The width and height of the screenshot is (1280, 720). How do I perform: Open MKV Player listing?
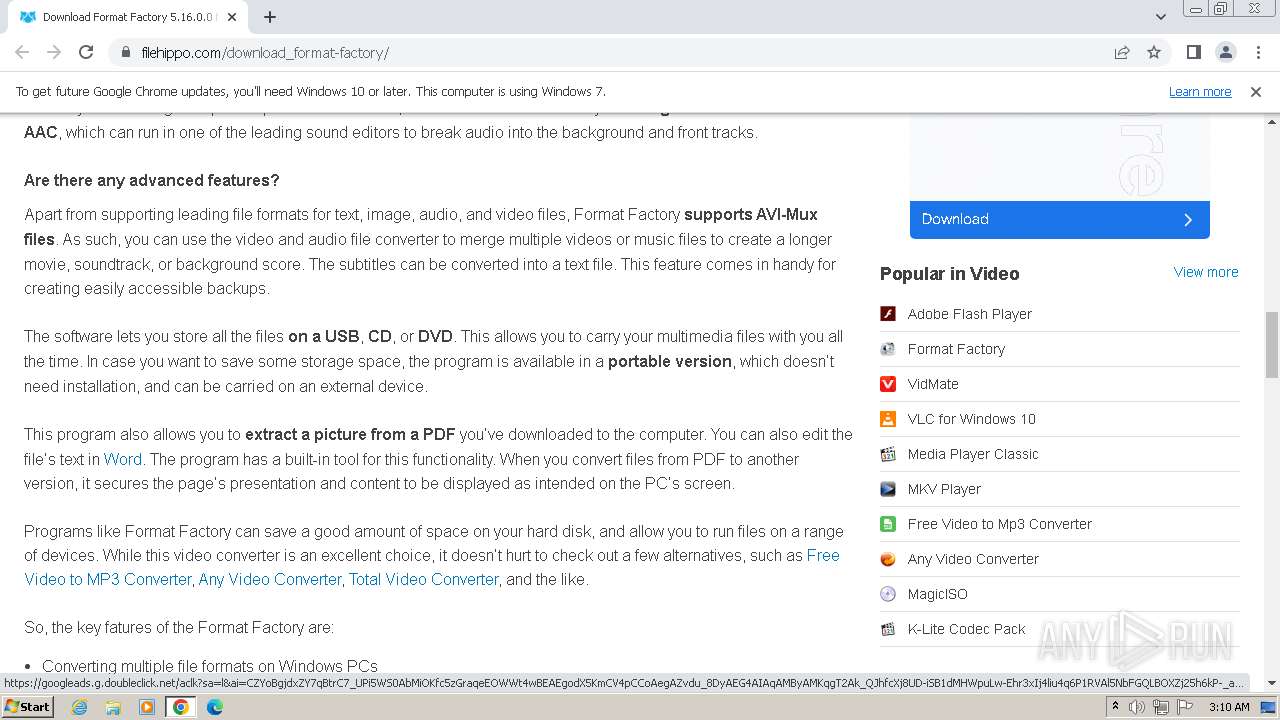[x=944, y=489]
